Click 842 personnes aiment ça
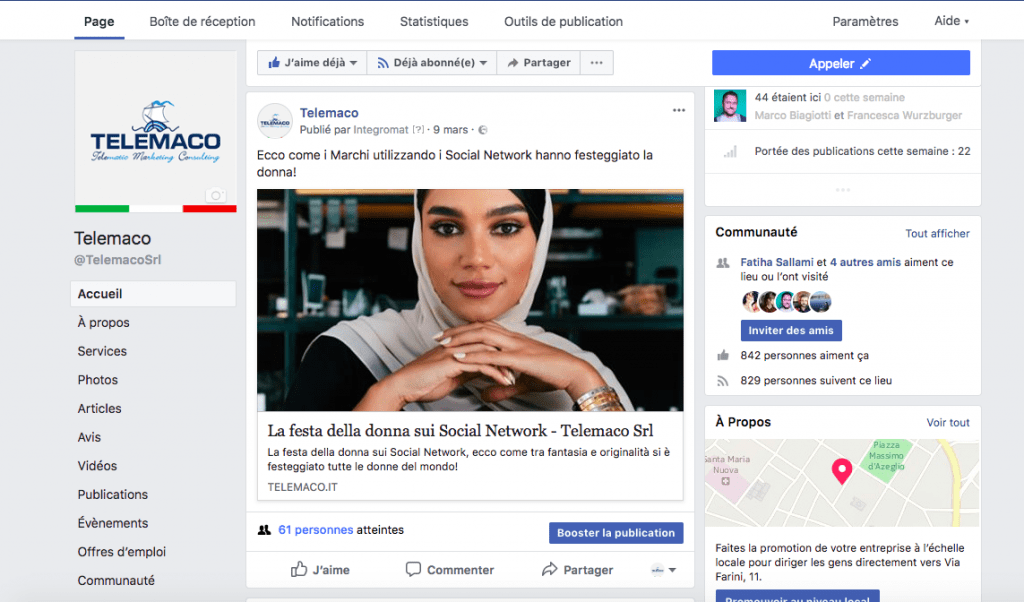Viewport: 1024px width, 602px height. (805, 356)
